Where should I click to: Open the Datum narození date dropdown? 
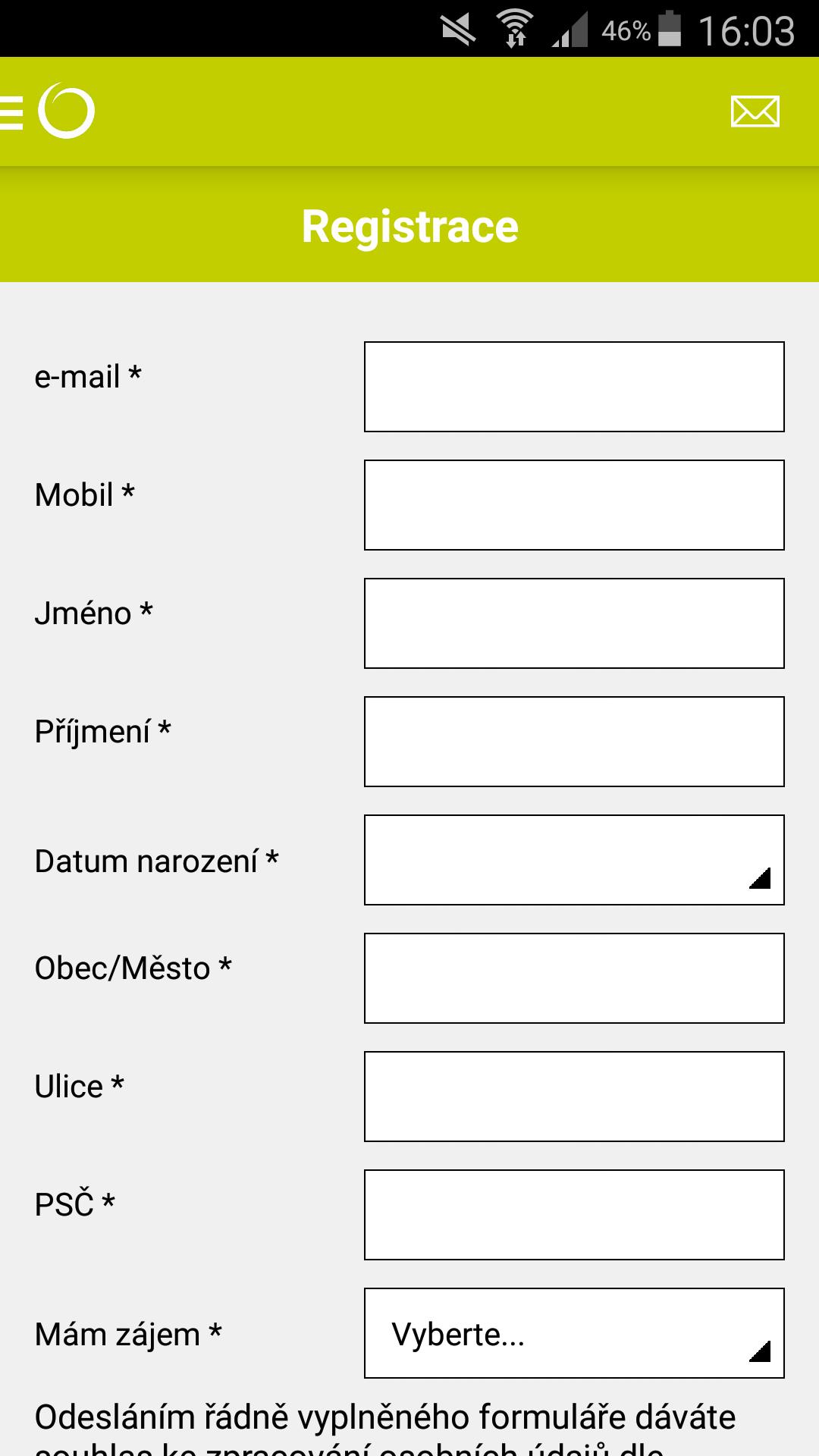click(x=574, y=860)
